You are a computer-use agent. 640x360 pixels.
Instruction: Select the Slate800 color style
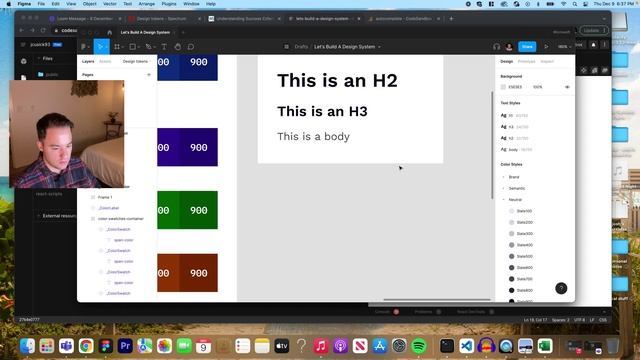coord(520,290)
